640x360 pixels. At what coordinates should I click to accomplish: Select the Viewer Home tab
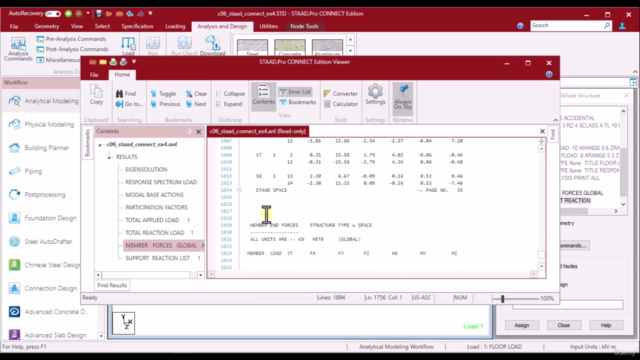point(122,74)
